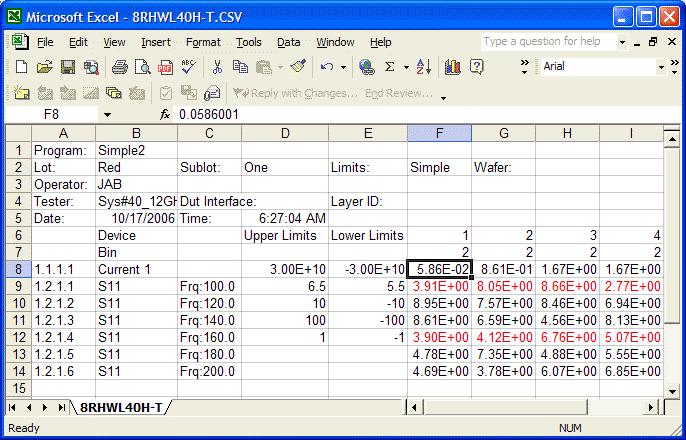
Task: Click the Select All corner button
Action: tap(18, 133)
